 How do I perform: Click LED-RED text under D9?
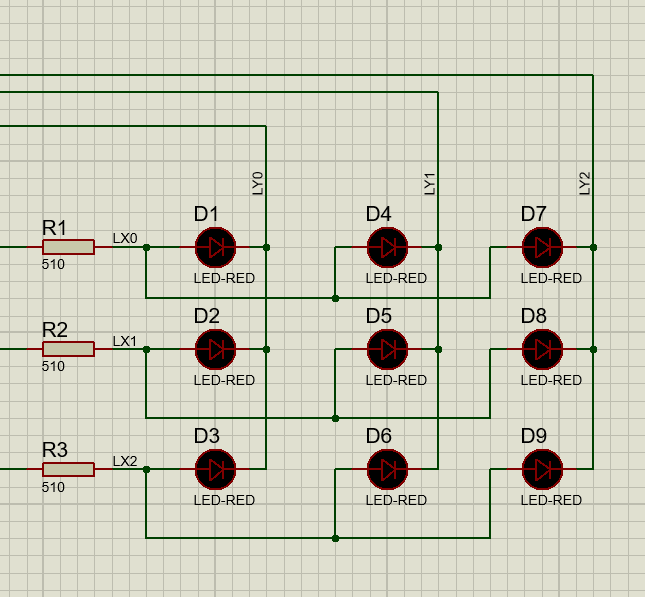click(x=551, y=500)
